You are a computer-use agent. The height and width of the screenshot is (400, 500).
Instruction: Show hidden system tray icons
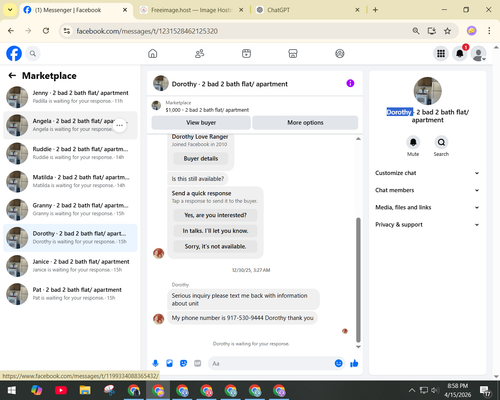tap(412, 390)
